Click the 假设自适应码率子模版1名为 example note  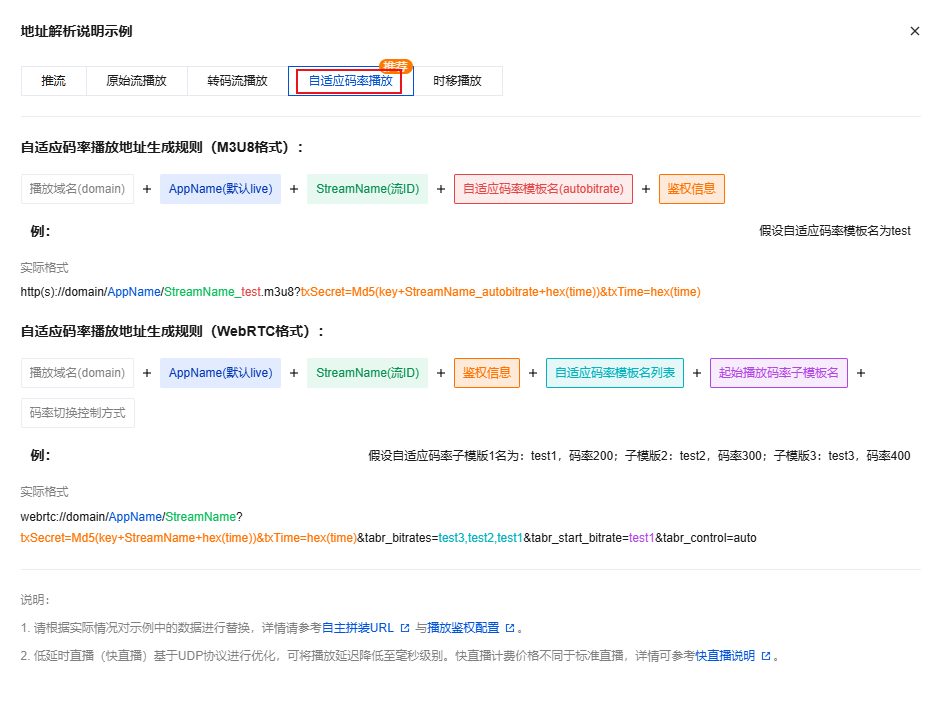(639, 456)
